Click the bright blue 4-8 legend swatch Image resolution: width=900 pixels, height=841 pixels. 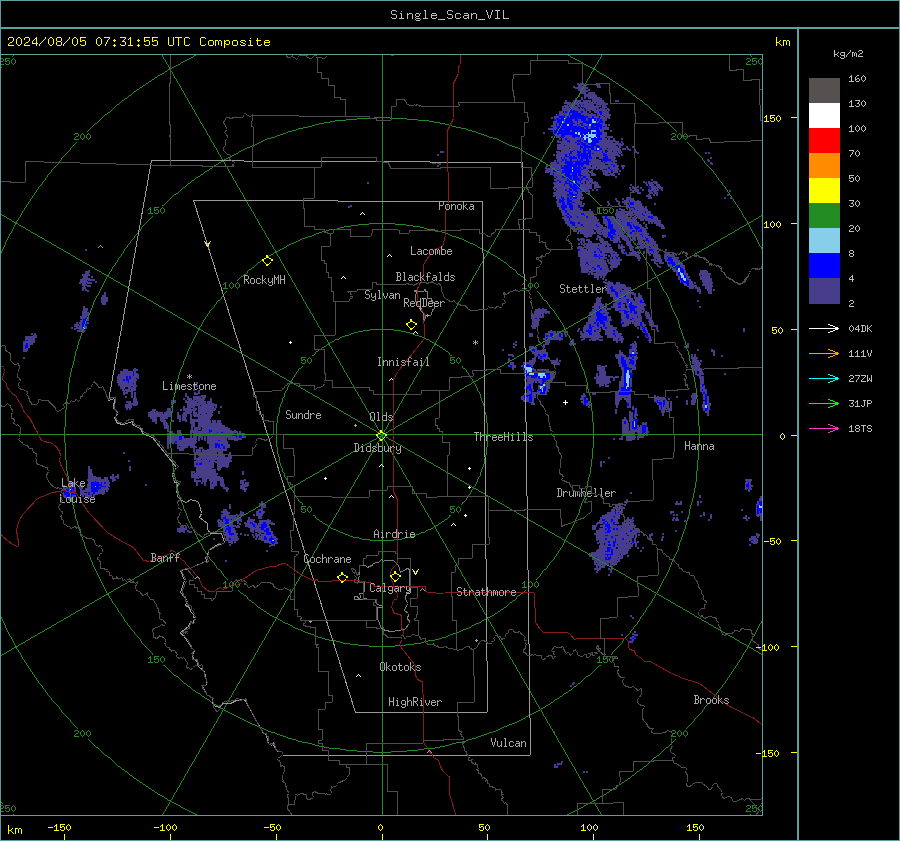point(824,266)
